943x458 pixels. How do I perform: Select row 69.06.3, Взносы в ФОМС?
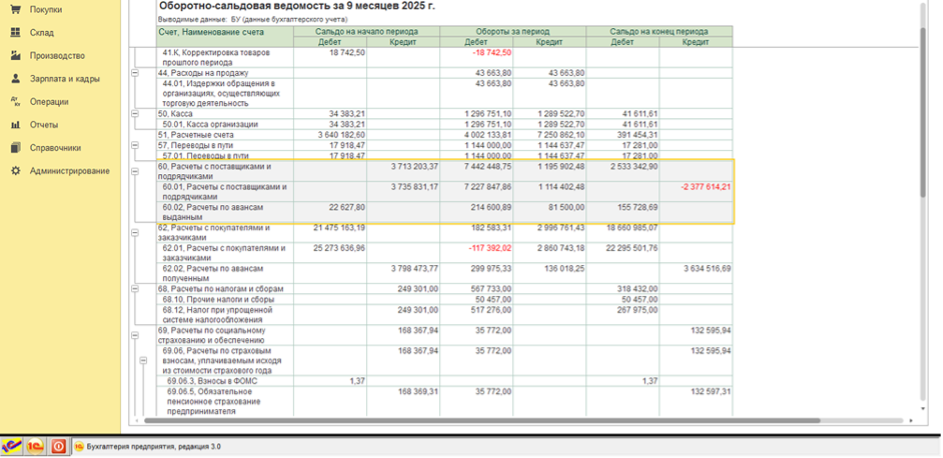[444, 381]
